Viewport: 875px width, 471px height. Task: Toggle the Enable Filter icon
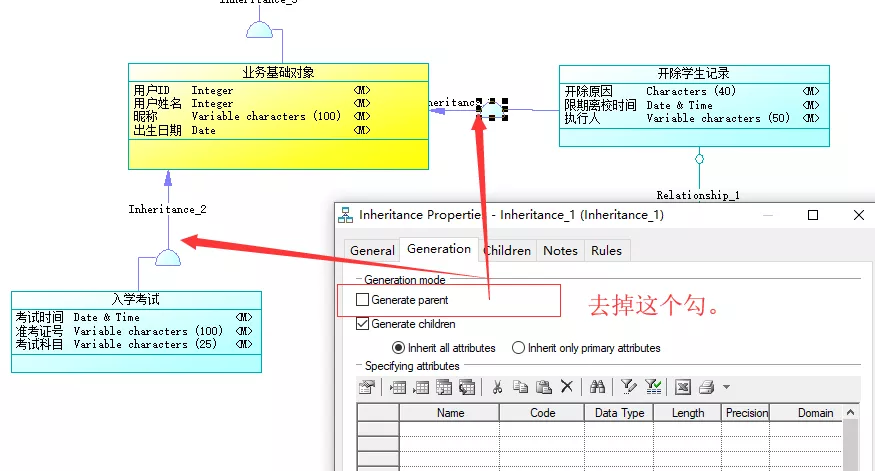point(652,387)
